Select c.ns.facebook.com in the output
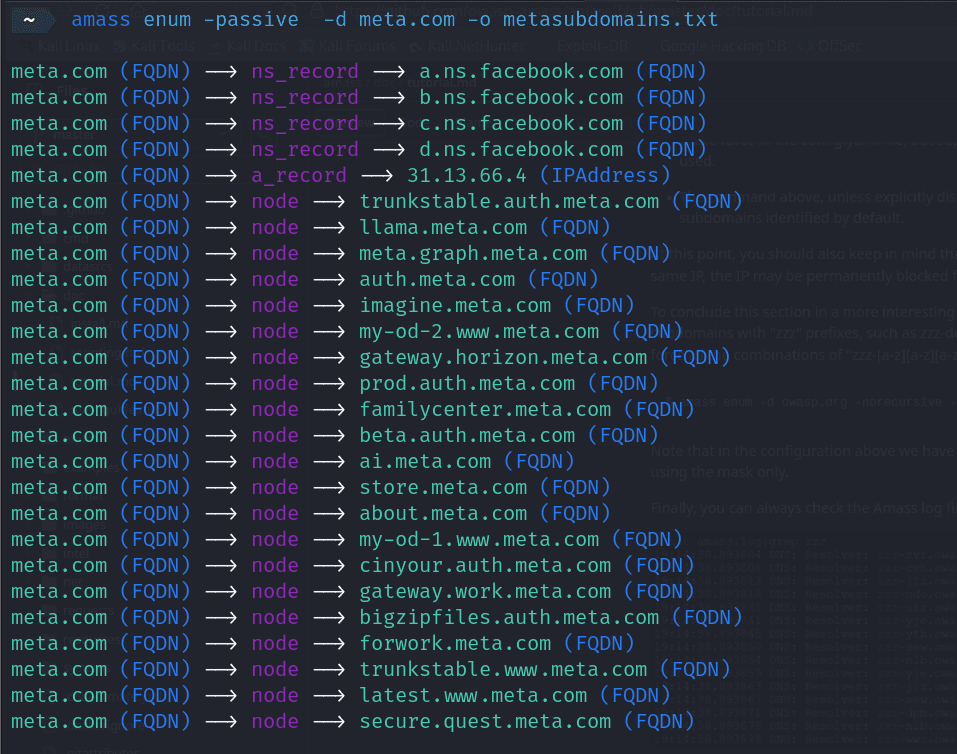957x754 pixels. coord(521,123)
